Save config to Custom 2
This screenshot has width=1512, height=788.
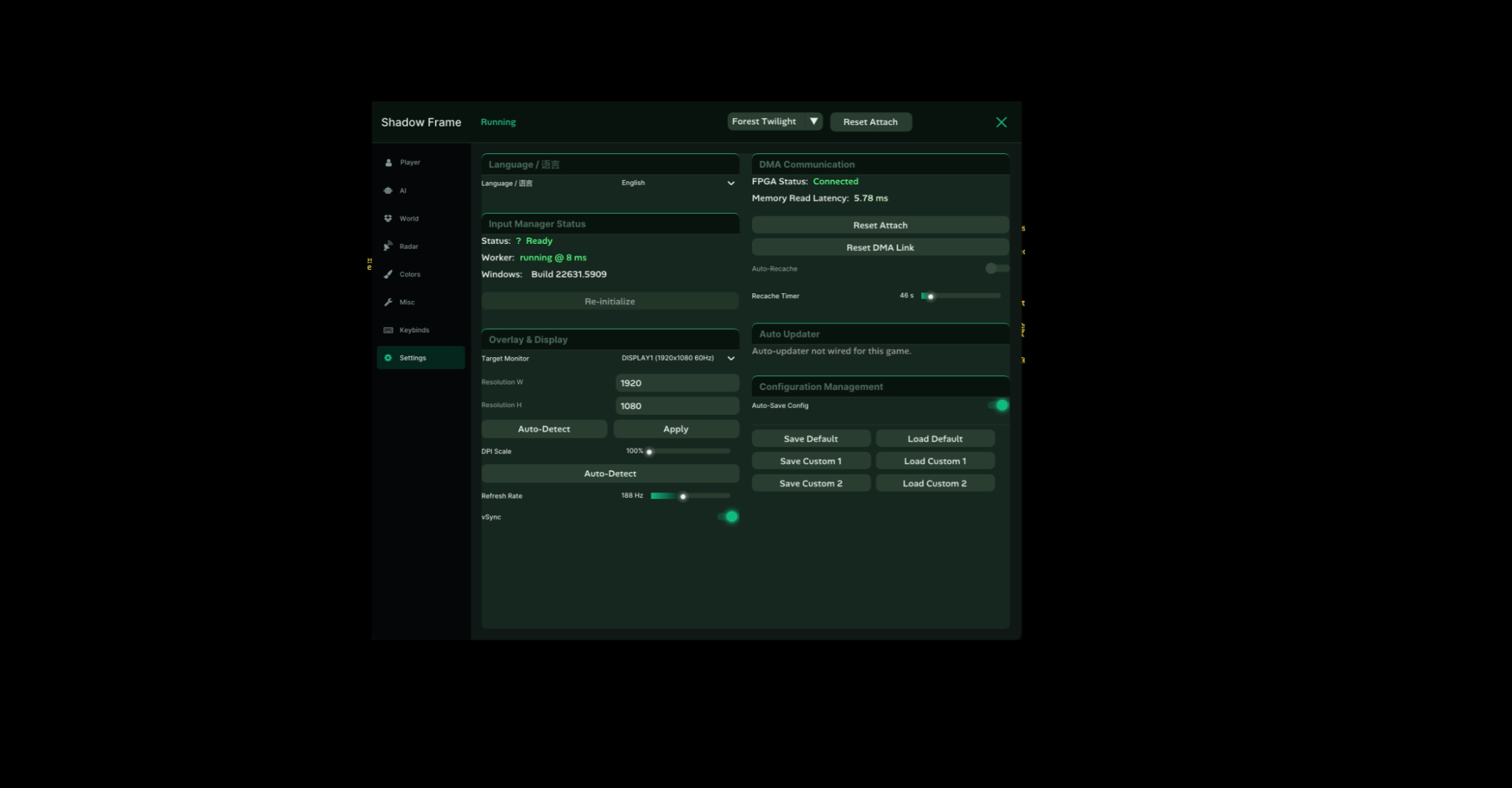tap(811, 484)
